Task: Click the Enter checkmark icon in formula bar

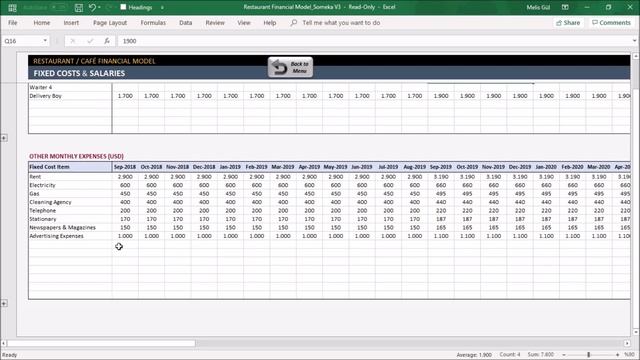Action: (x=90, y=41)
